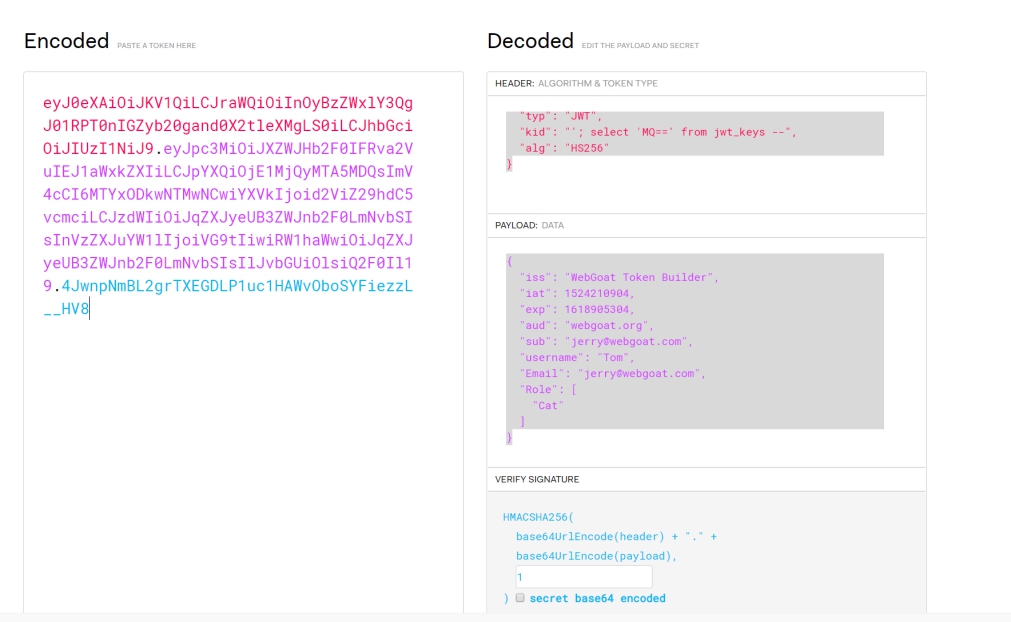Click the "aud": "webgoat.org" payload line
This screenshot has height=622, width=1011.
tap(587, 326)
